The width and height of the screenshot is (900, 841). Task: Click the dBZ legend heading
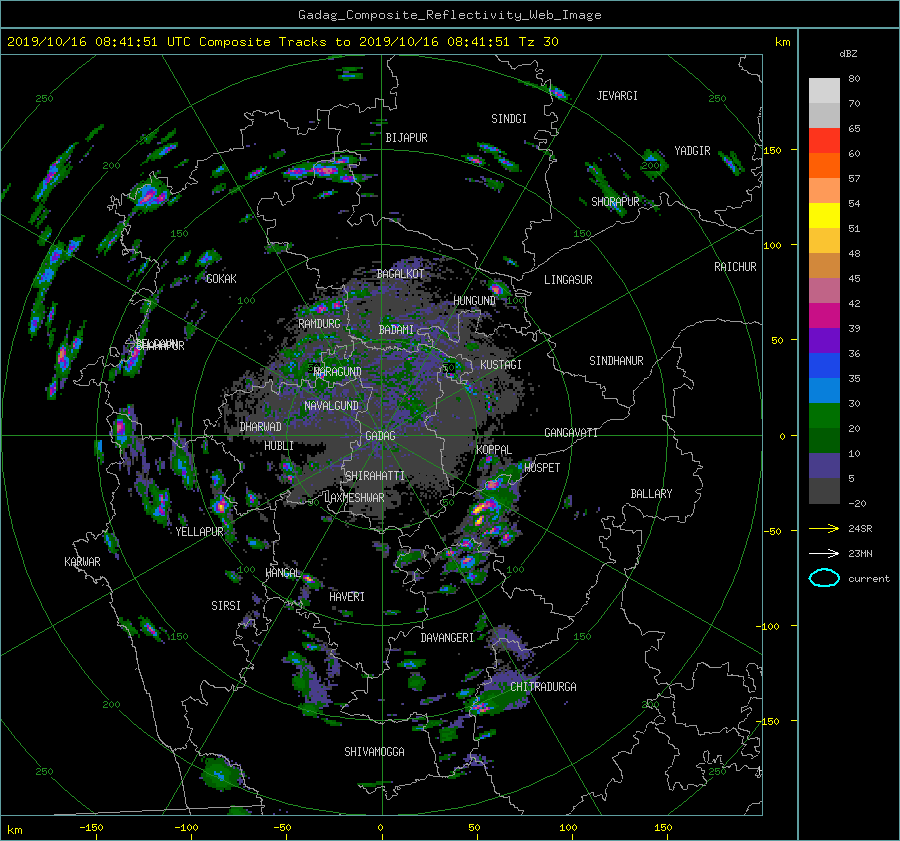(x=848, y=54)
